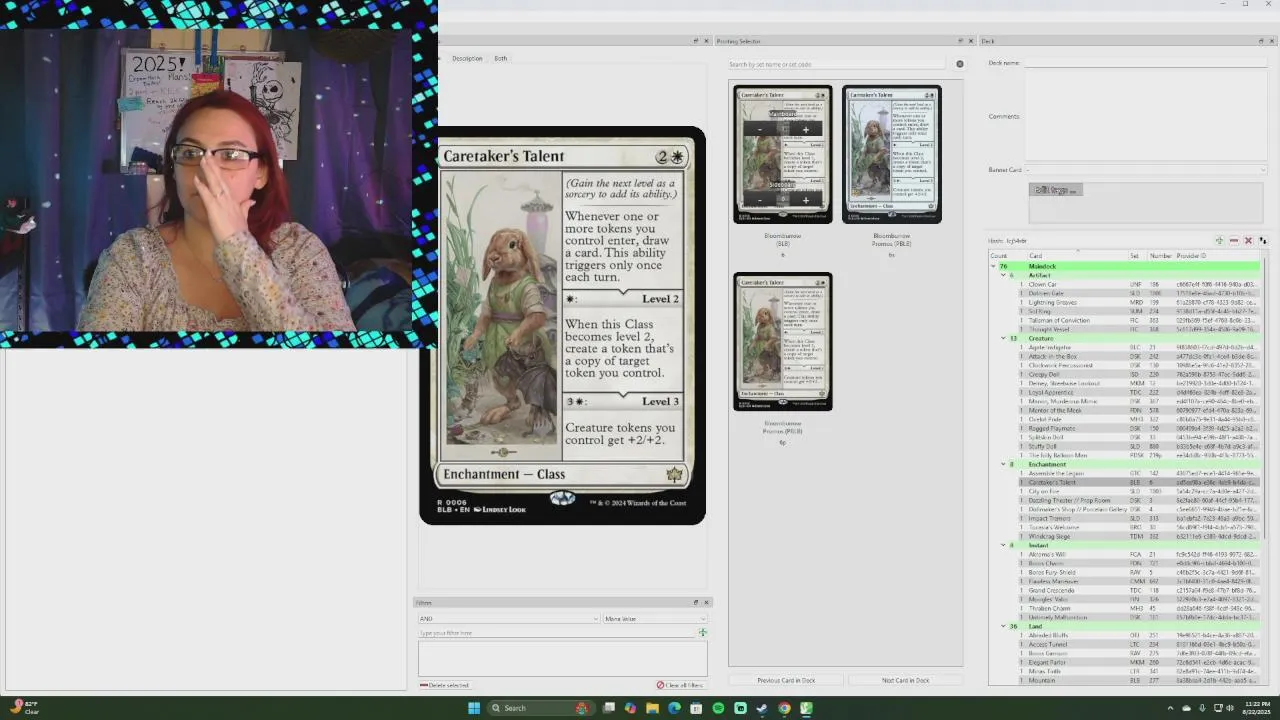Image resolution: width=1280 pixels, height=720 pixels.
Task: Click Sideboard minus on BLB printing
Action: click(760, 200)
